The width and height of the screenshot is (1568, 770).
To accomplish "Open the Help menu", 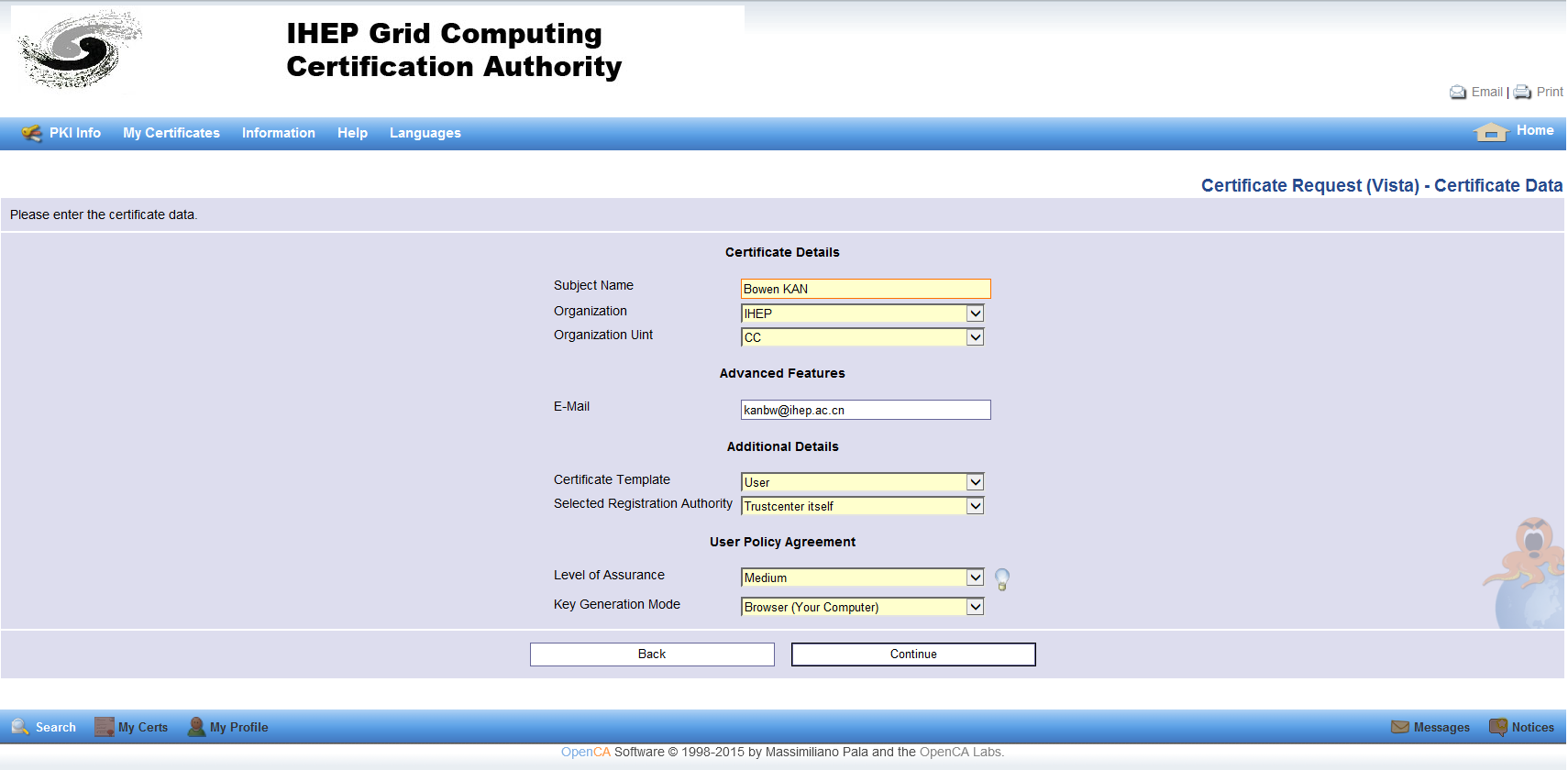I will tap(352, 133).
